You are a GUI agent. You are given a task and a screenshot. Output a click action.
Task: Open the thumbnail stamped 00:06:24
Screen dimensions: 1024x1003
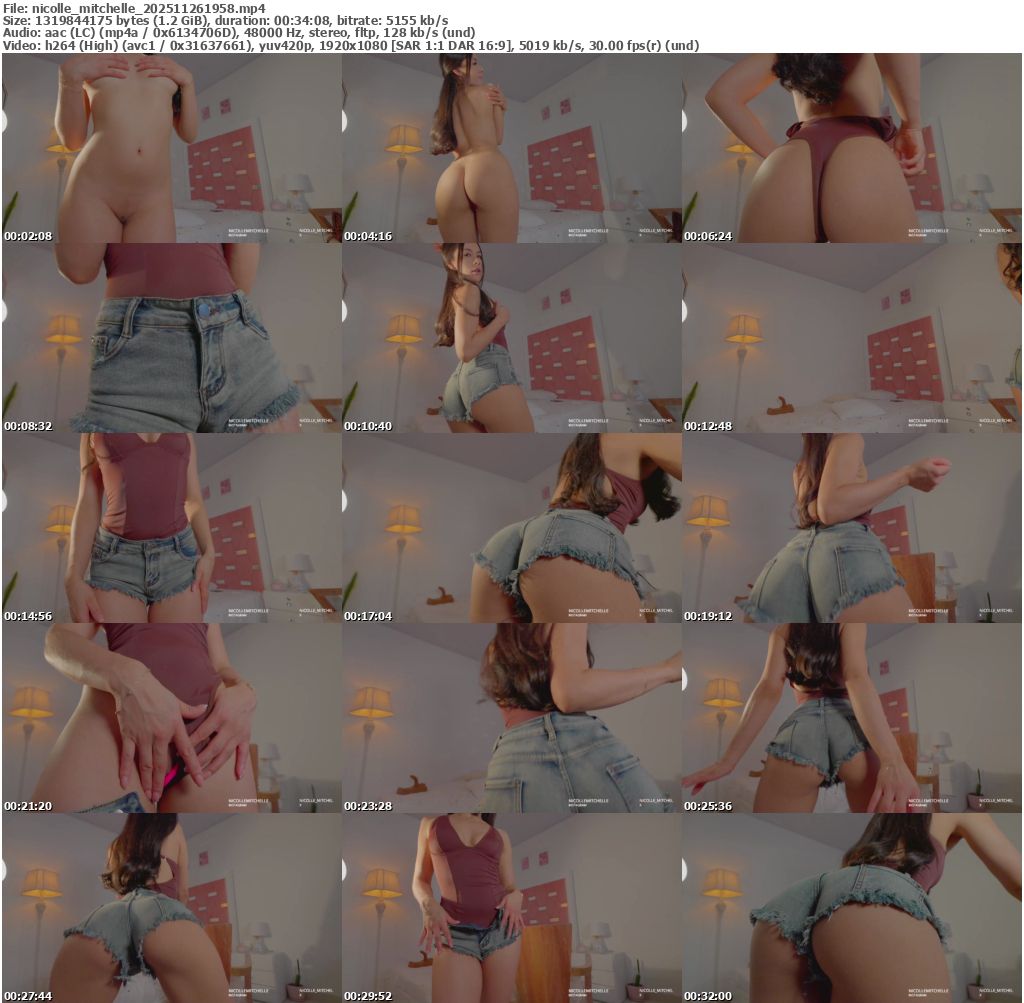click(x=852, y=148)
